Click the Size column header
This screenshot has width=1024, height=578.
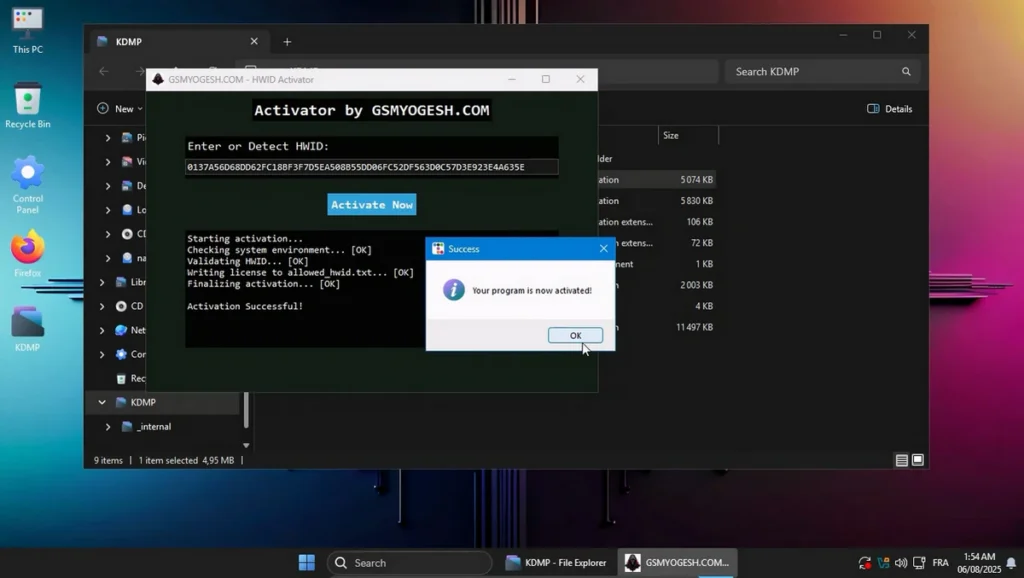point(671,135)
